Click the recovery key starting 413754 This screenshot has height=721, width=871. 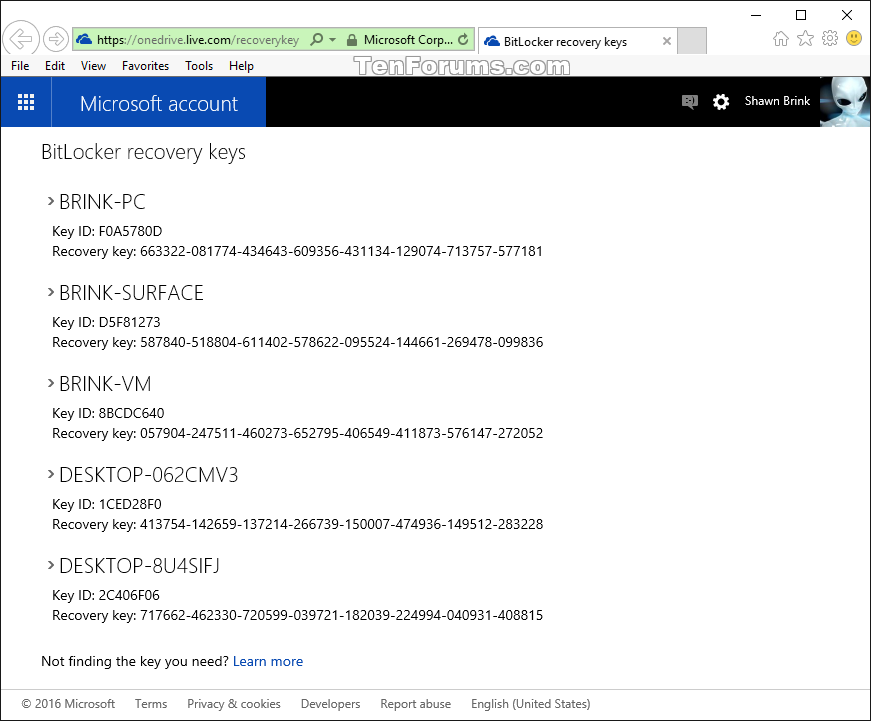click(342, 524)
